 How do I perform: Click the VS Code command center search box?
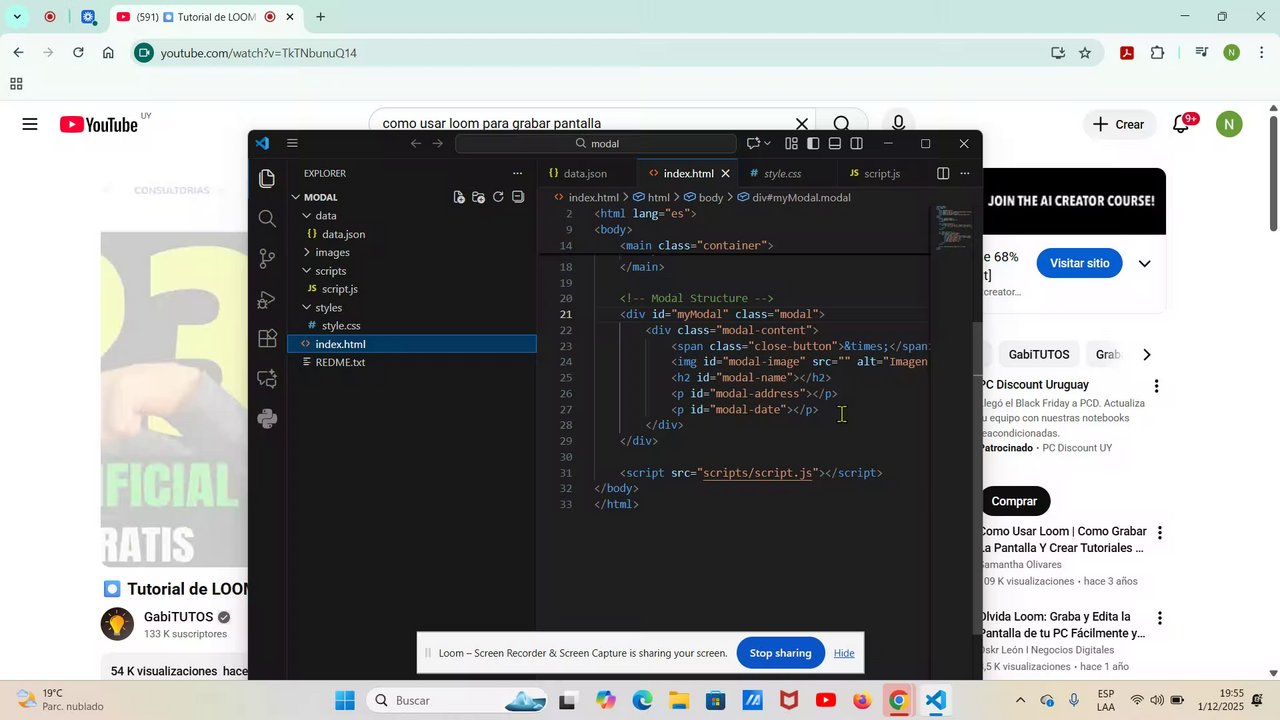click(595, 144)
